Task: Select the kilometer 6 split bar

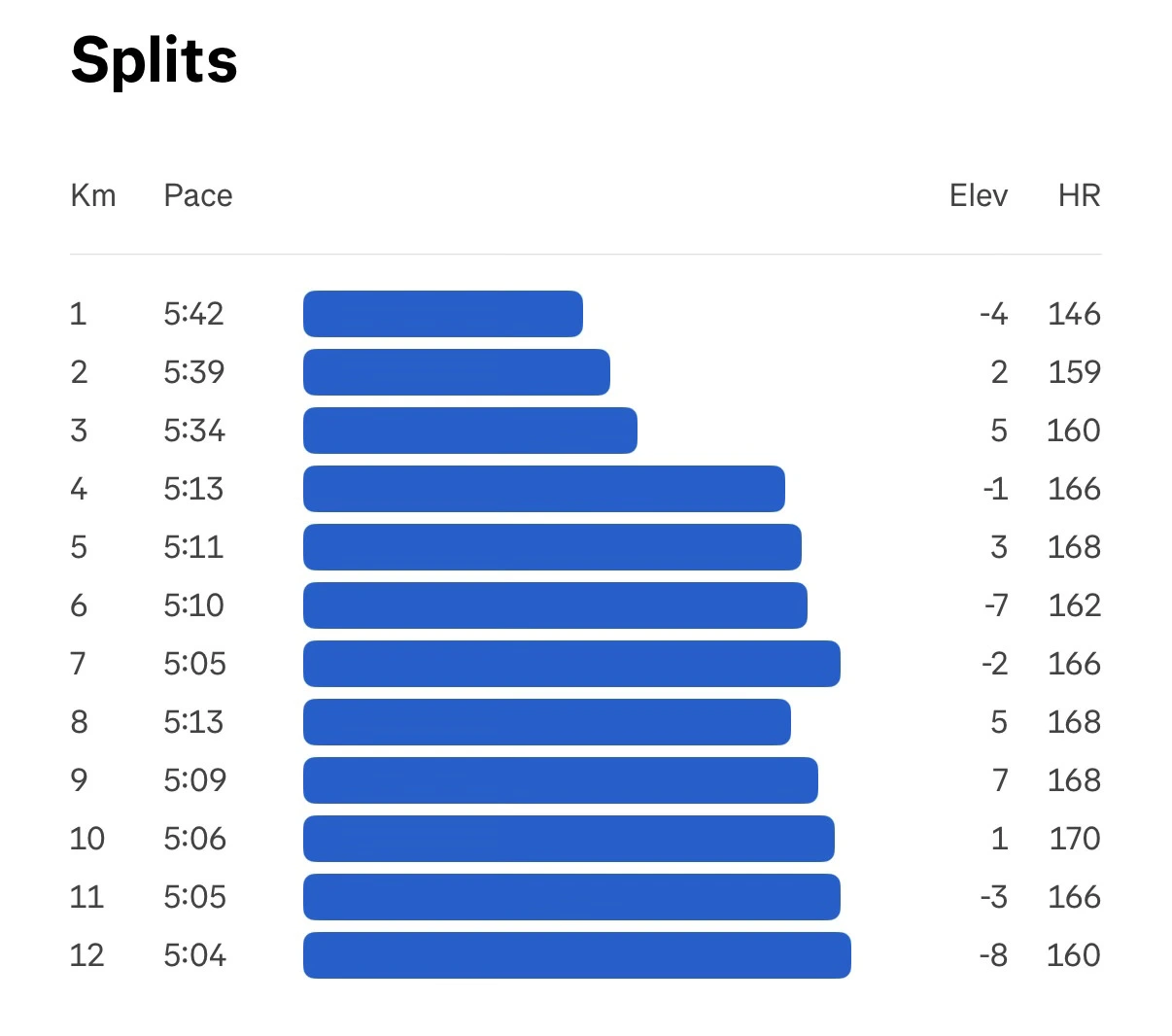Action: 555,605
